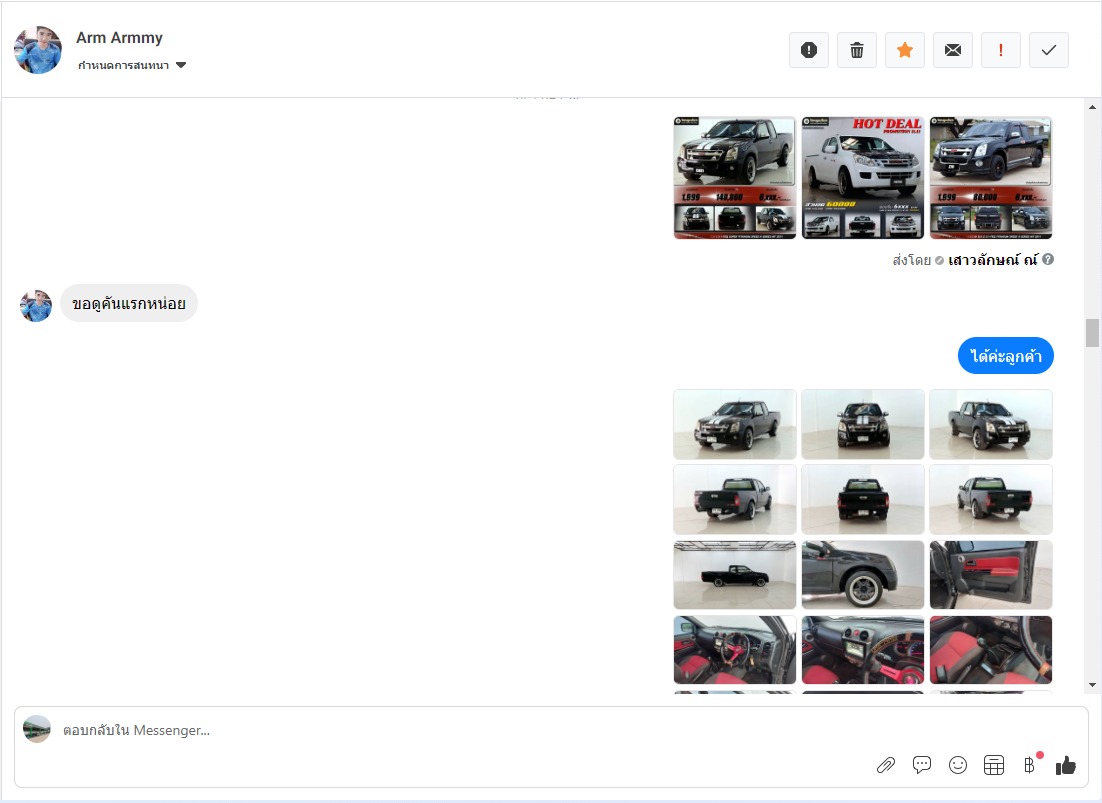
Task: Click sender avatar beside ขอดูคันแรกหน่อย message
Action: click(x=36, y=306)
